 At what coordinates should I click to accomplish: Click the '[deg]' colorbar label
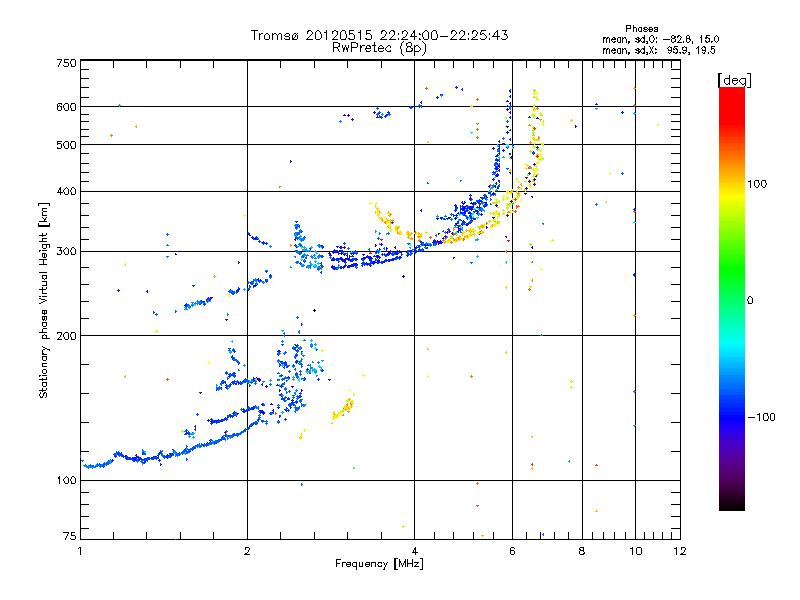734,81
